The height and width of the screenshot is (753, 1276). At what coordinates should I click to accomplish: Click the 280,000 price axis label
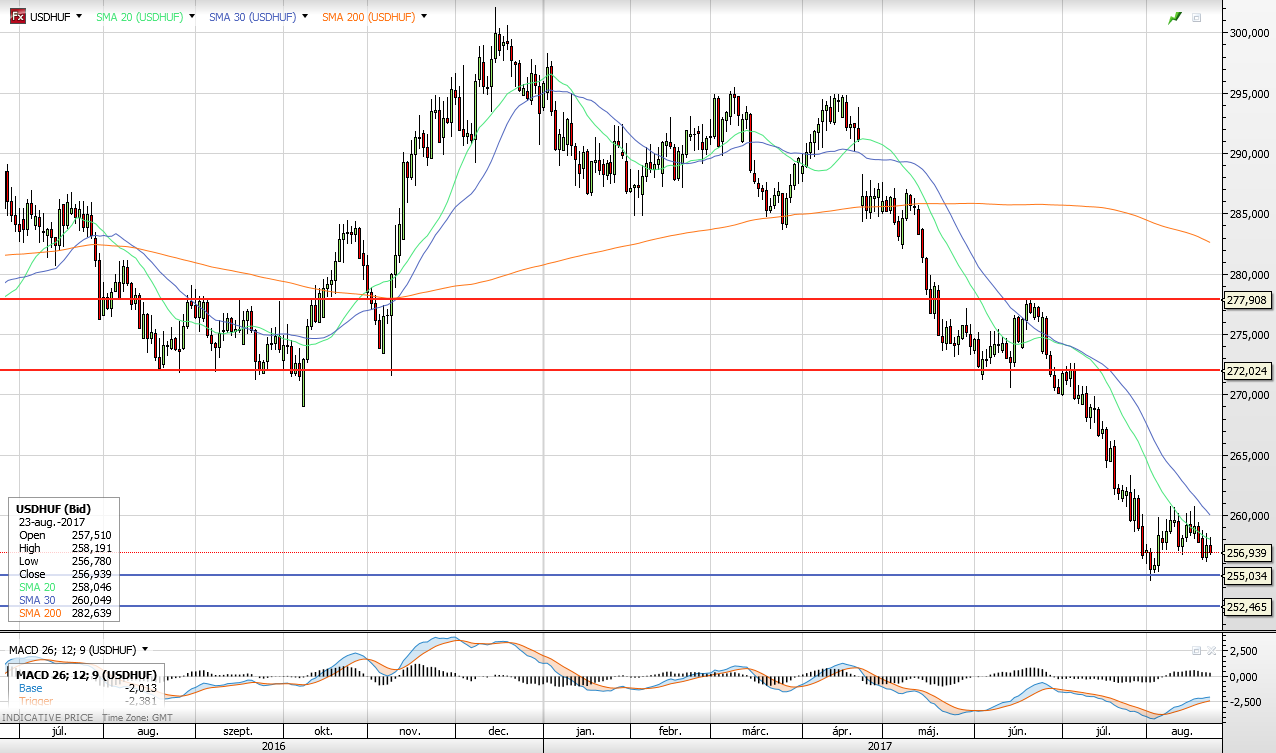(1250, 275)
